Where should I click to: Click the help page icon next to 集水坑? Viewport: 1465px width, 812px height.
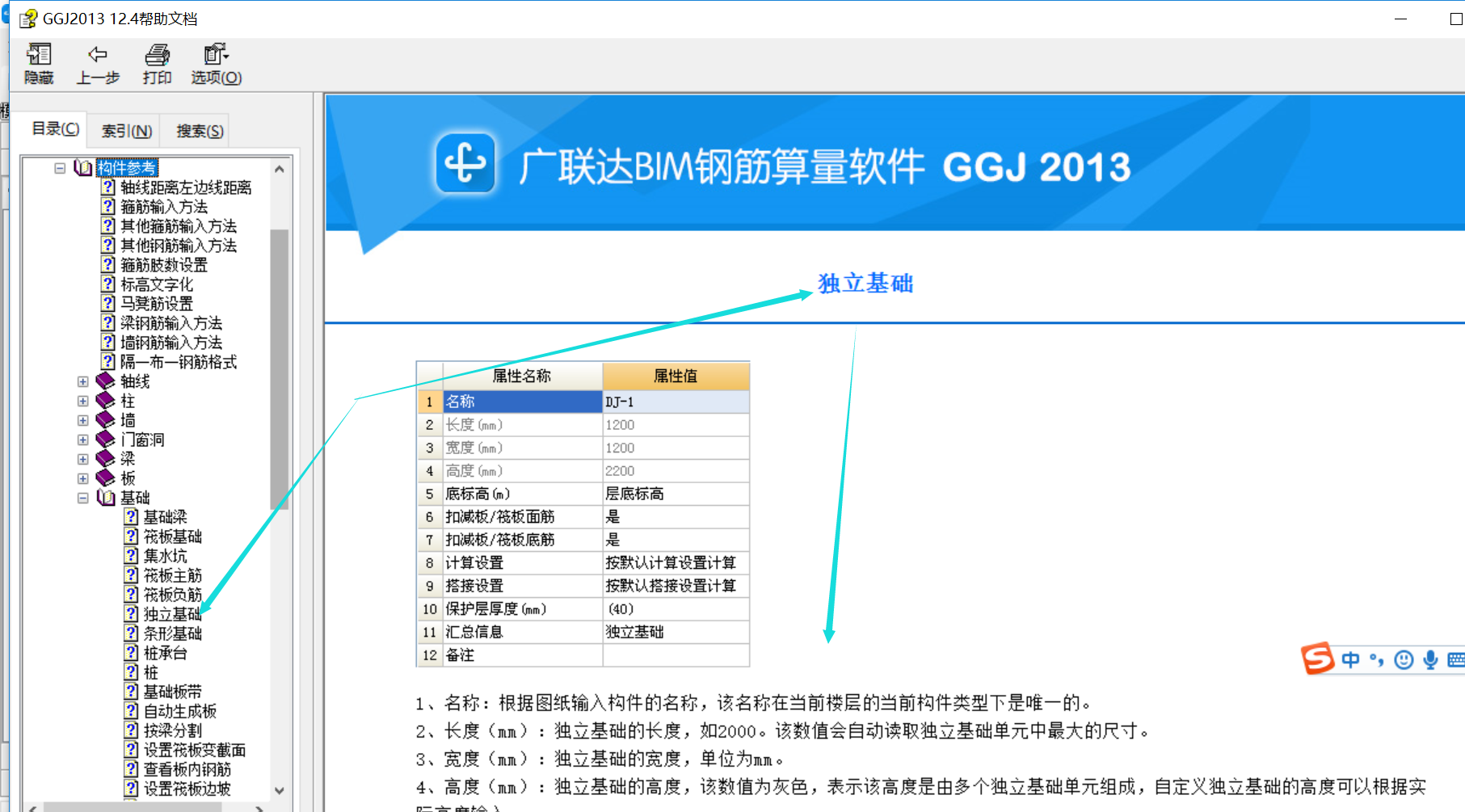point(132,556)
